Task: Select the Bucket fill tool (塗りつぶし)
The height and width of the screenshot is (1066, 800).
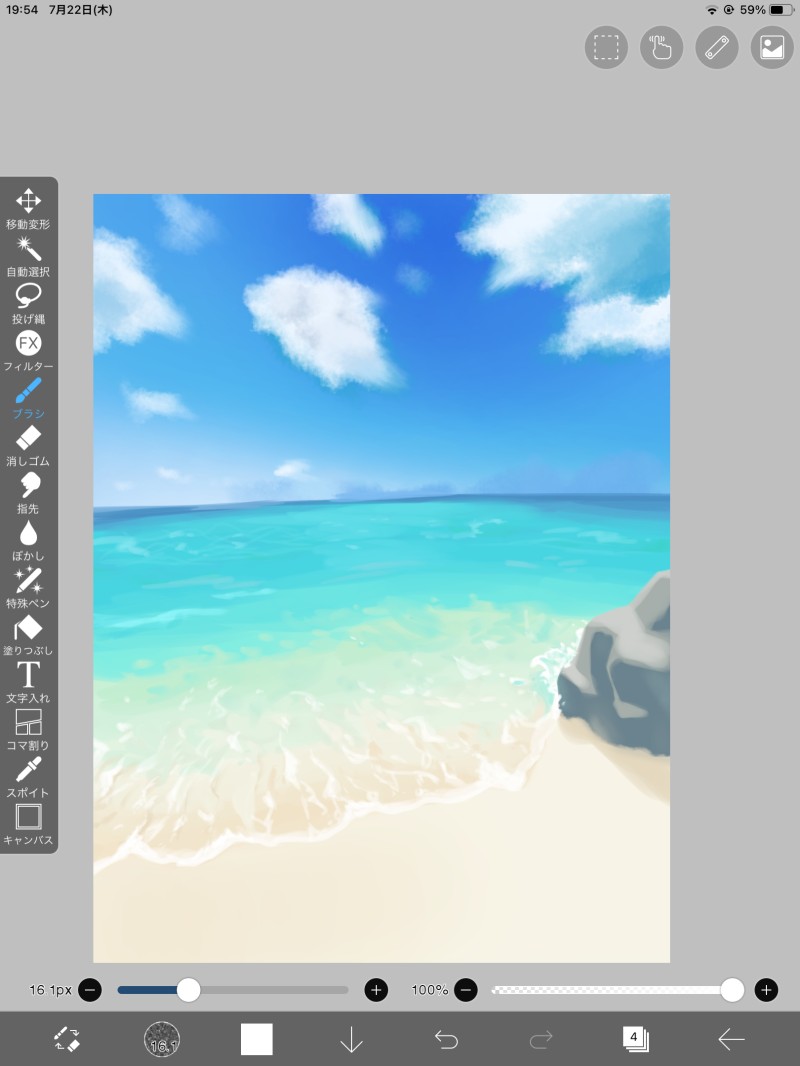Action: click(x=28, y=635)
